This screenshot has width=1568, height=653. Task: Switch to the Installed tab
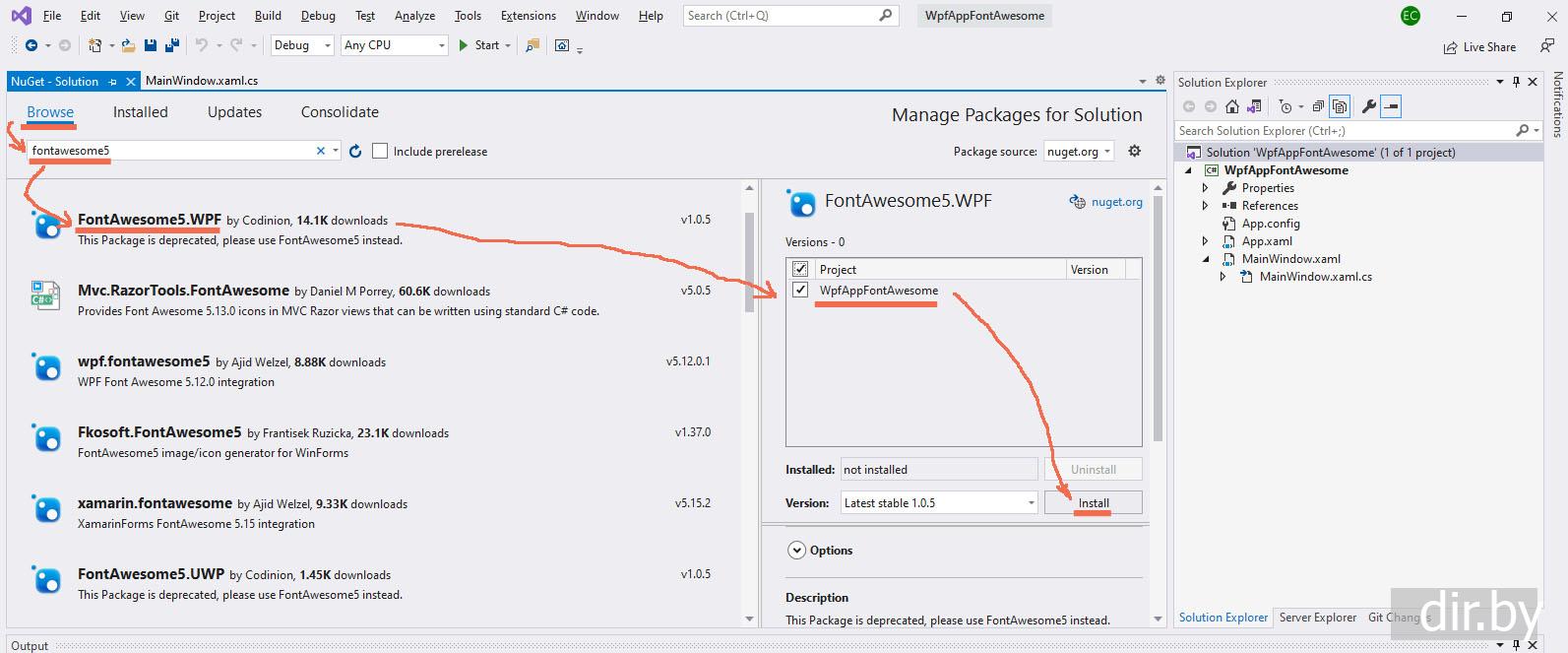tap(140, 112)
